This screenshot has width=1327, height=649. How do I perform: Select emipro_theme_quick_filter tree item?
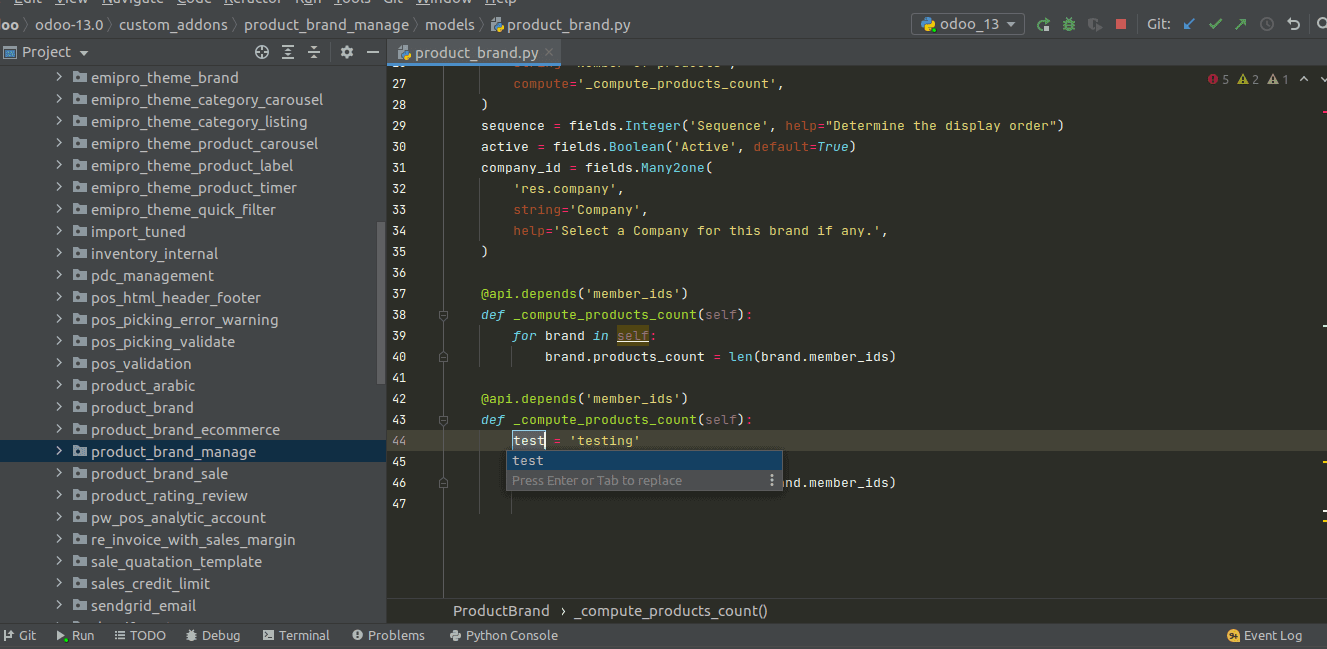[x=183, y=210]
